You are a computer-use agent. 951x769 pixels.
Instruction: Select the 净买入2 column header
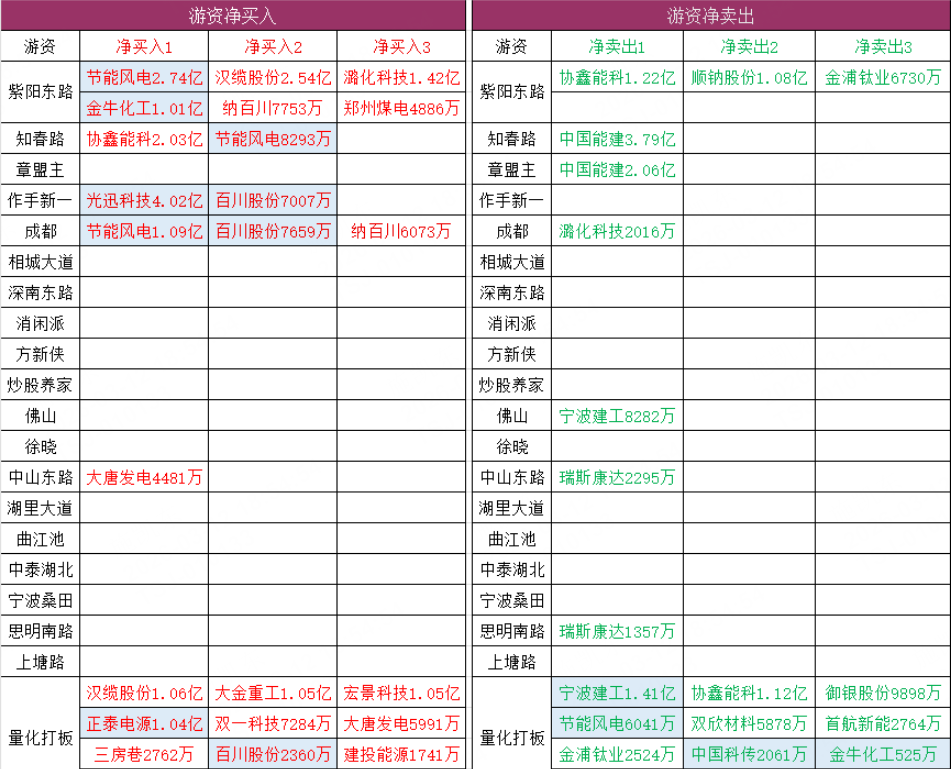(x=273, y=47)
